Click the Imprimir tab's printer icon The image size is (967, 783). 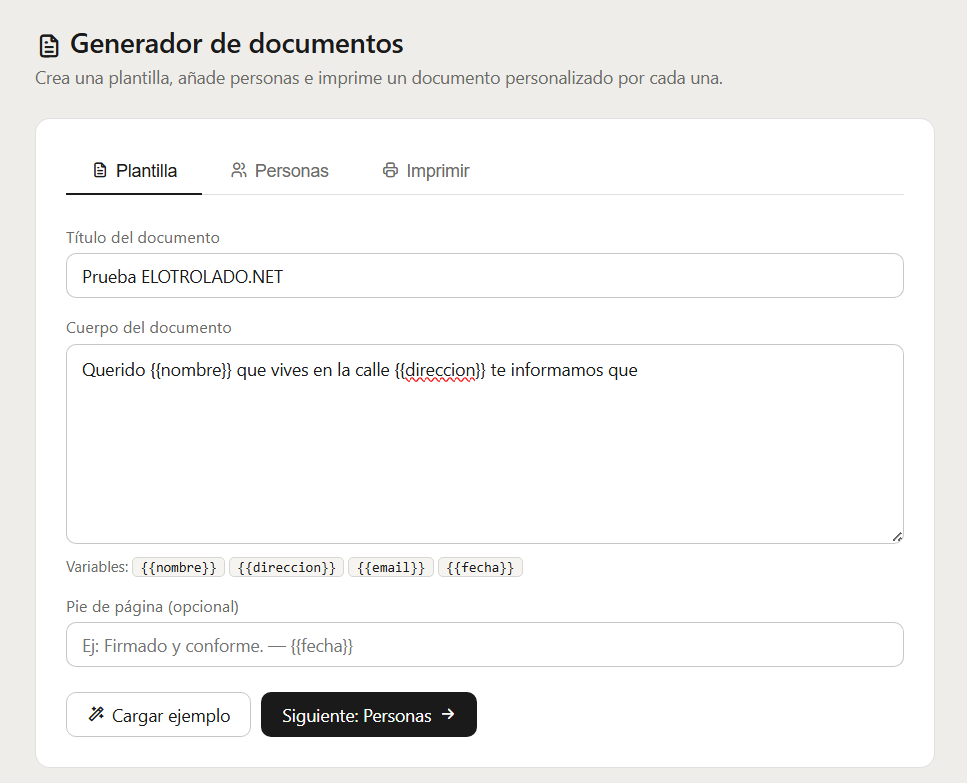(390, 170)
